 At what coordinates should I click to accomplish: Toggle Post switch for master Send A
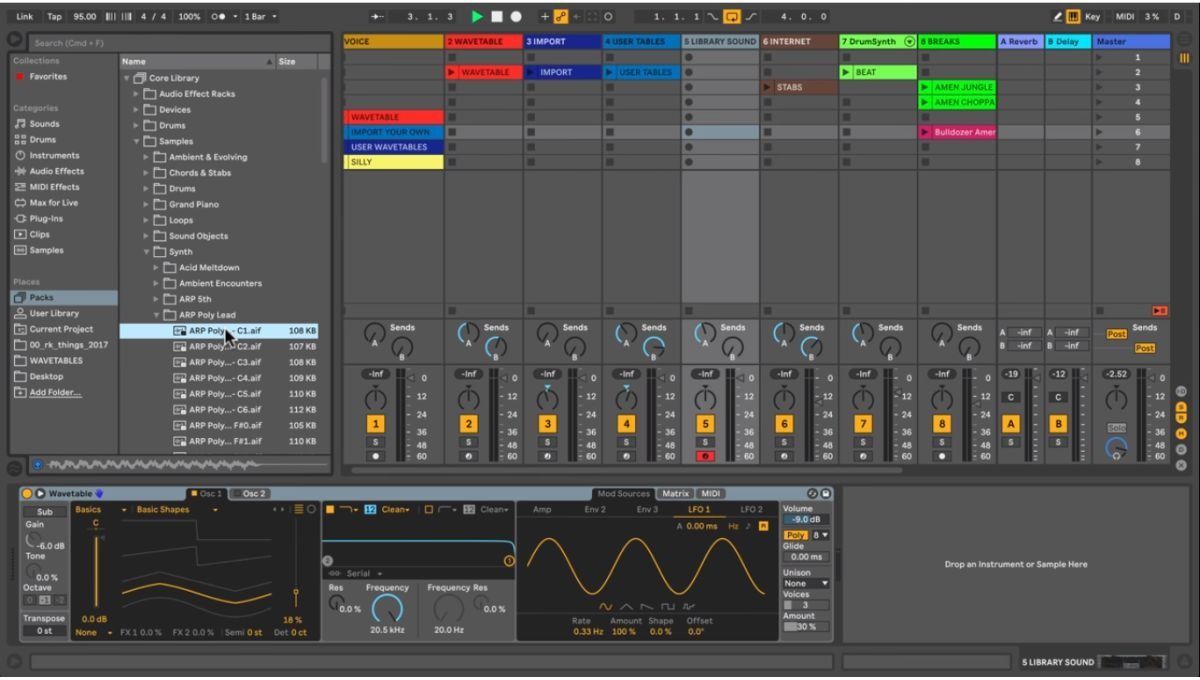1116,334
